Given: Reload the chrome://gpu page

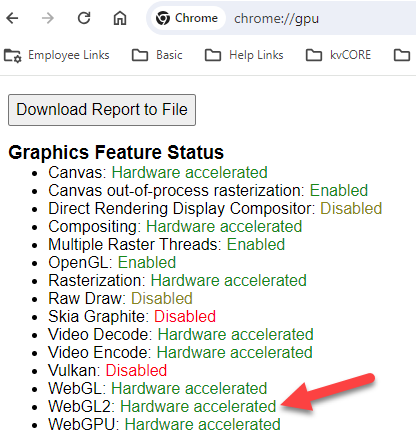Looking at the screenshot, I should pos(84,18).
